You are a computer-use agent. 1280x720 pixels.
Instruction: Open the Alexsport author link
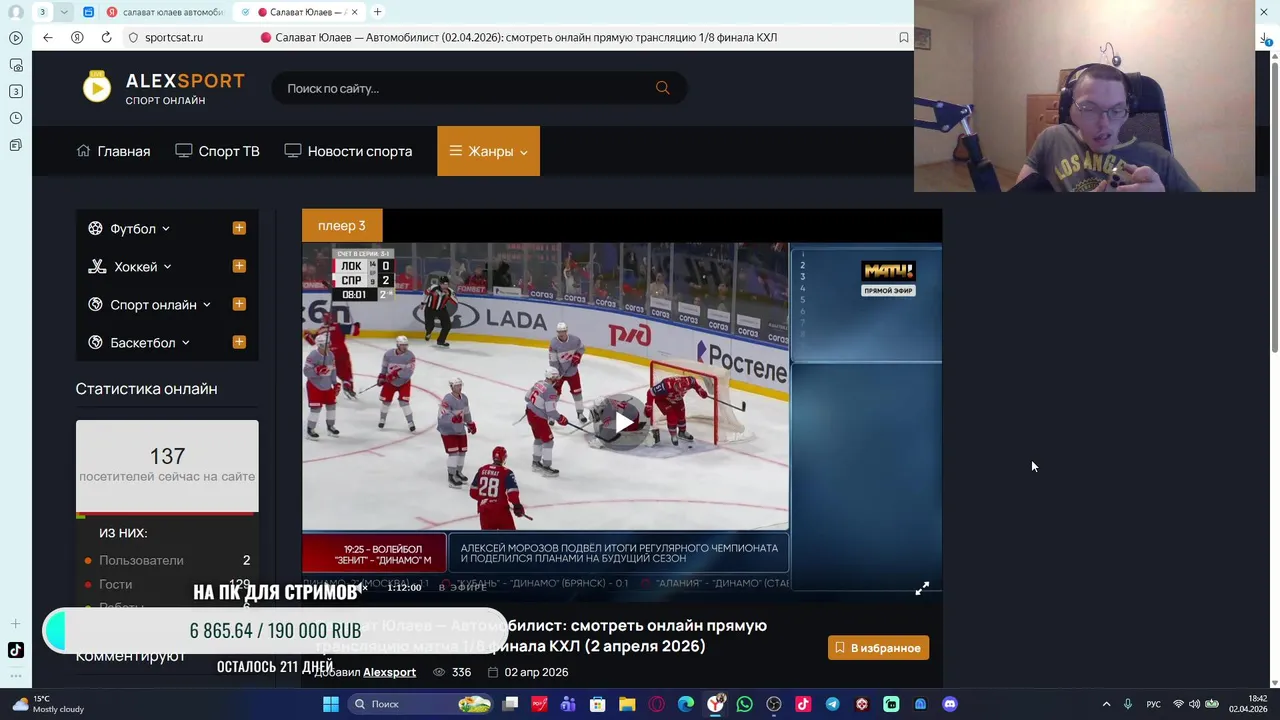389,672
